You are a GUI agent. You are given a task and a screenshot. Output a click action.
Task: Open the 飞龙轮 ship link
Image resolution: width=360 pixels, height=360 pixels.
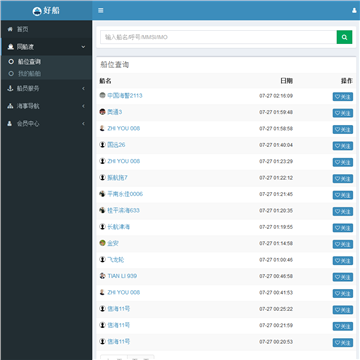pyautogui.click(x=115, y=260)
